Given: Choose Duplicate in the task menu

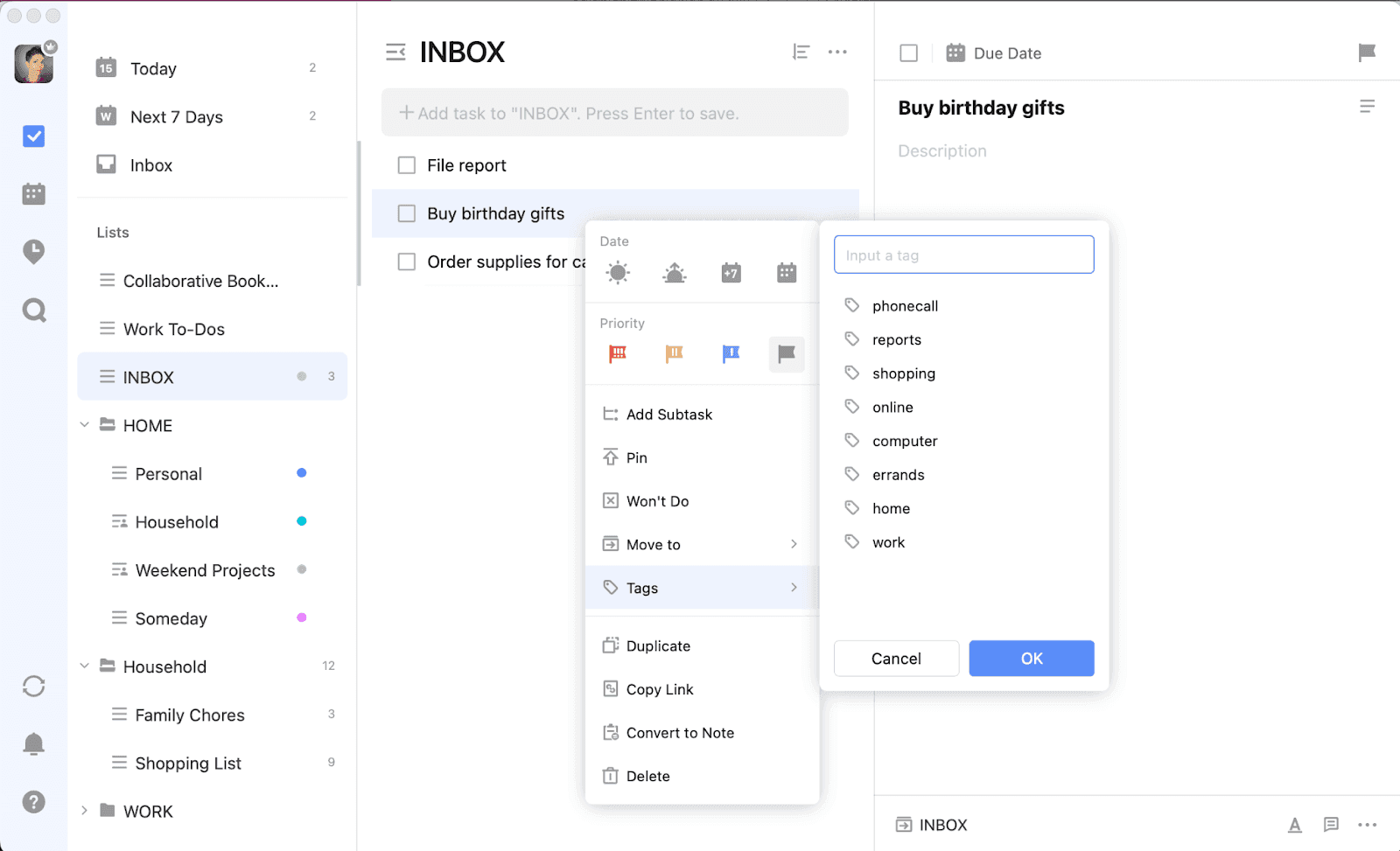Looking at the screenshot, I should [x=657, y=645].
